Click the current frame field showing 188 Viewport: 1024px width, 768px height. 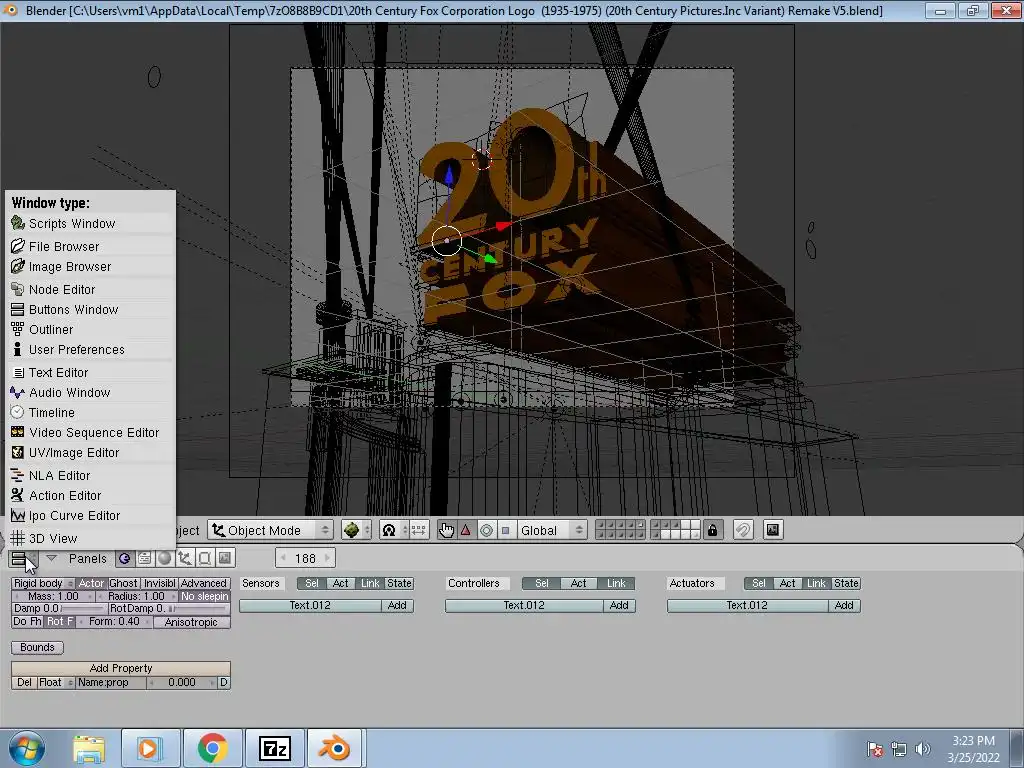pyautogui.click(x=305, y=558)
